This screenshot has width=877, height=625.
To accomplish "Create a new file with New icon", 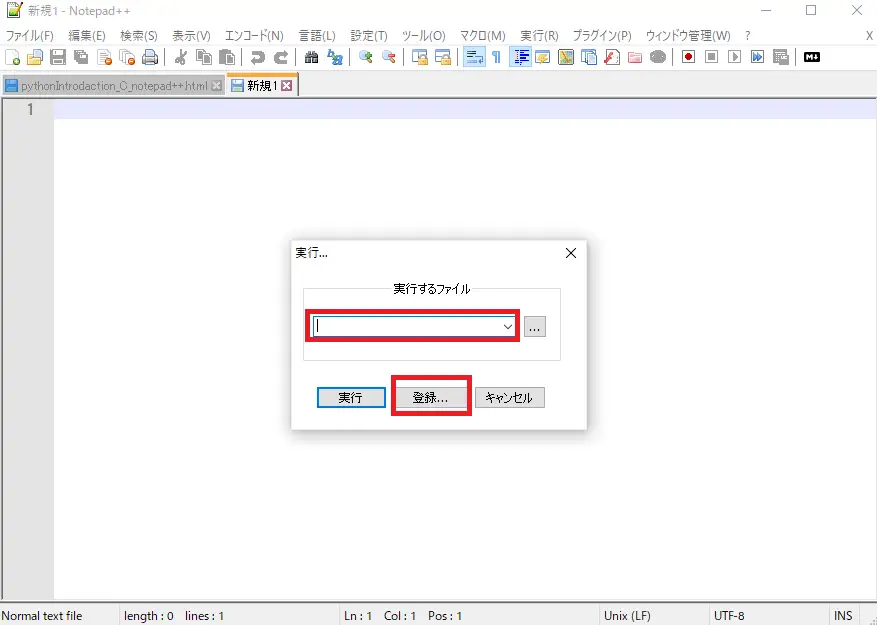I will pos(12,57).
